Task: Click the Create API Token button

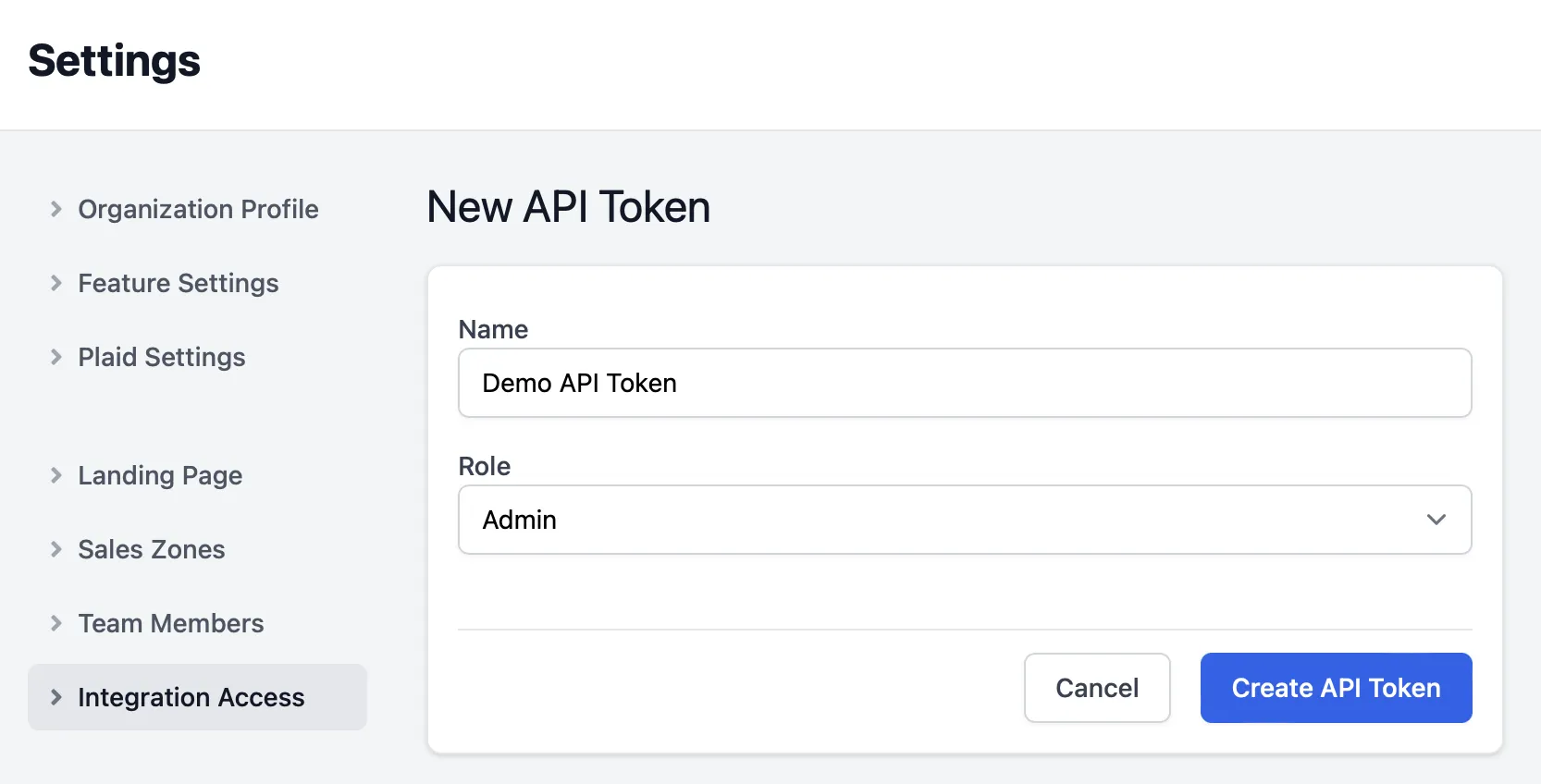Action: [x=1335, y=688]
